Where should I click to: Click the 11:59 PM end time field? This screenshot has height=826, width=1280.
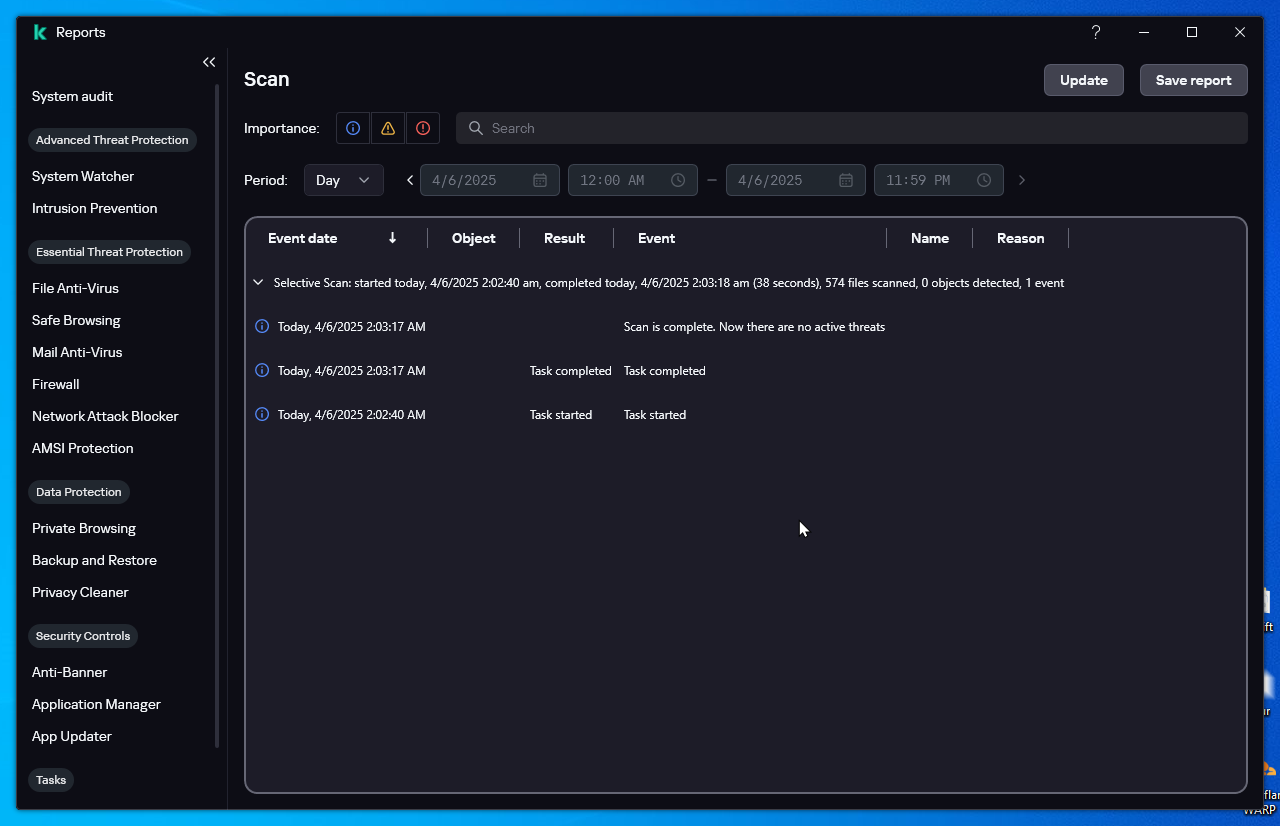[x=939, y=180]
